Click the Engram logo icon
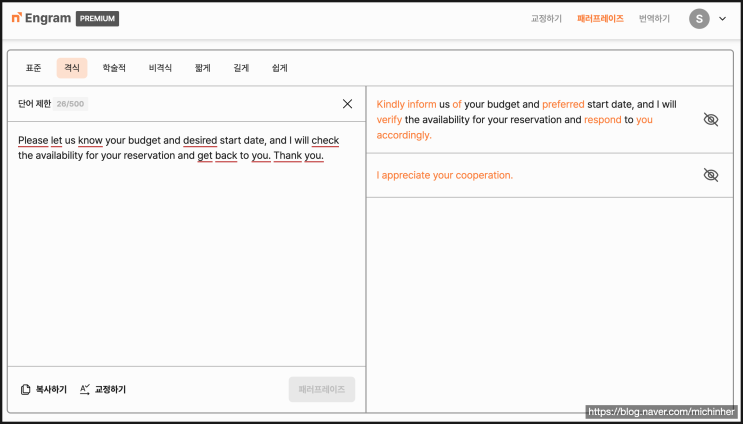The height and width of the screenshot is (424, 743). click(x=17, y=18)
